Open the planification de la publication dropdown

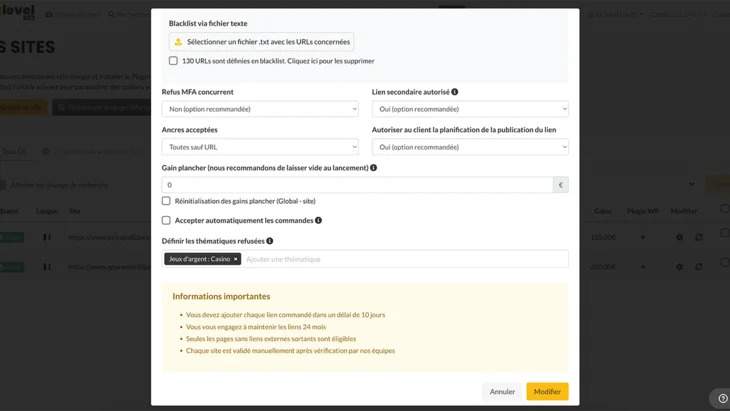470,147
